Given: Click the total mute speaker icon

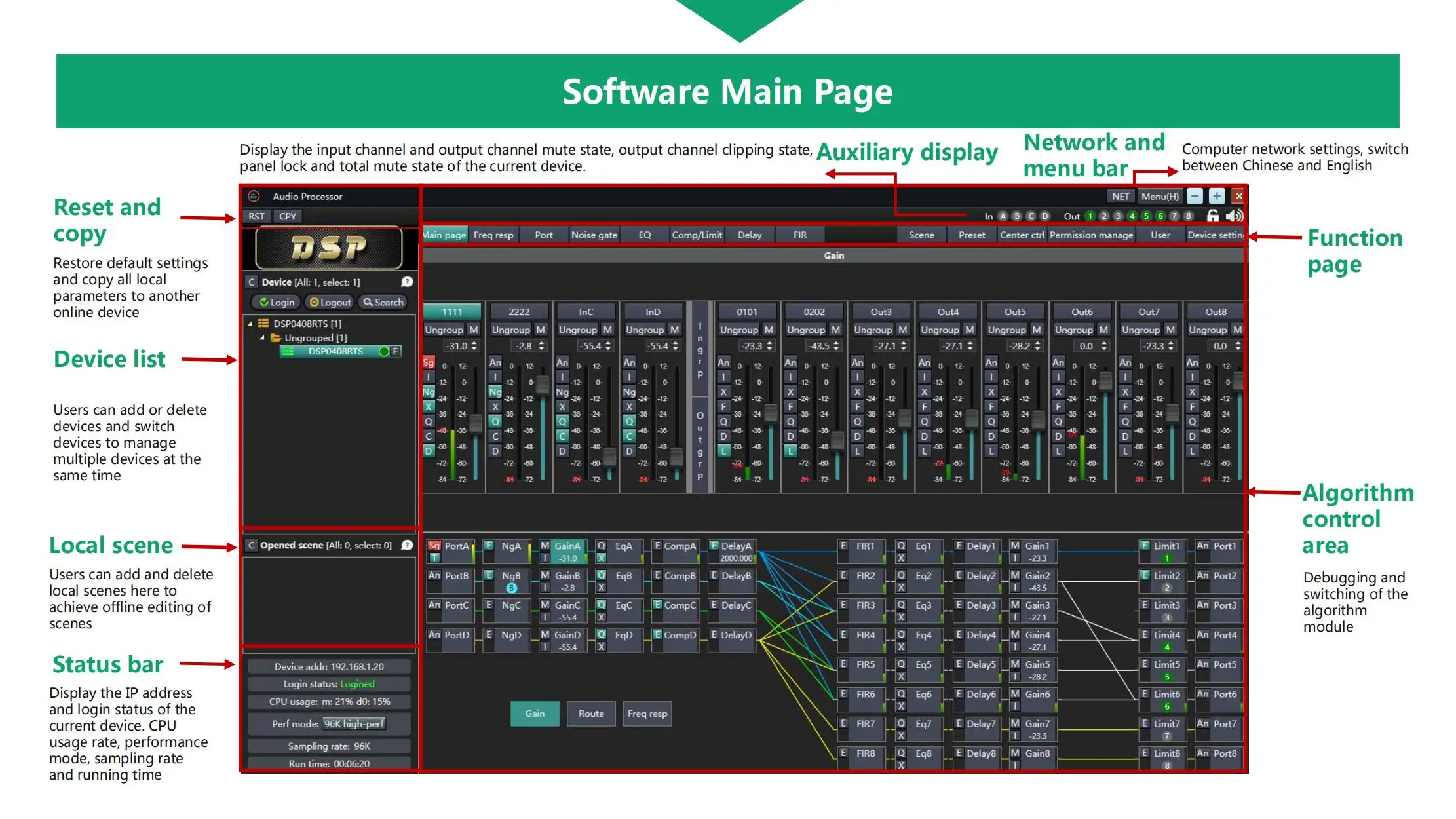Looking at the screenshot, I should coord(1234,216).
